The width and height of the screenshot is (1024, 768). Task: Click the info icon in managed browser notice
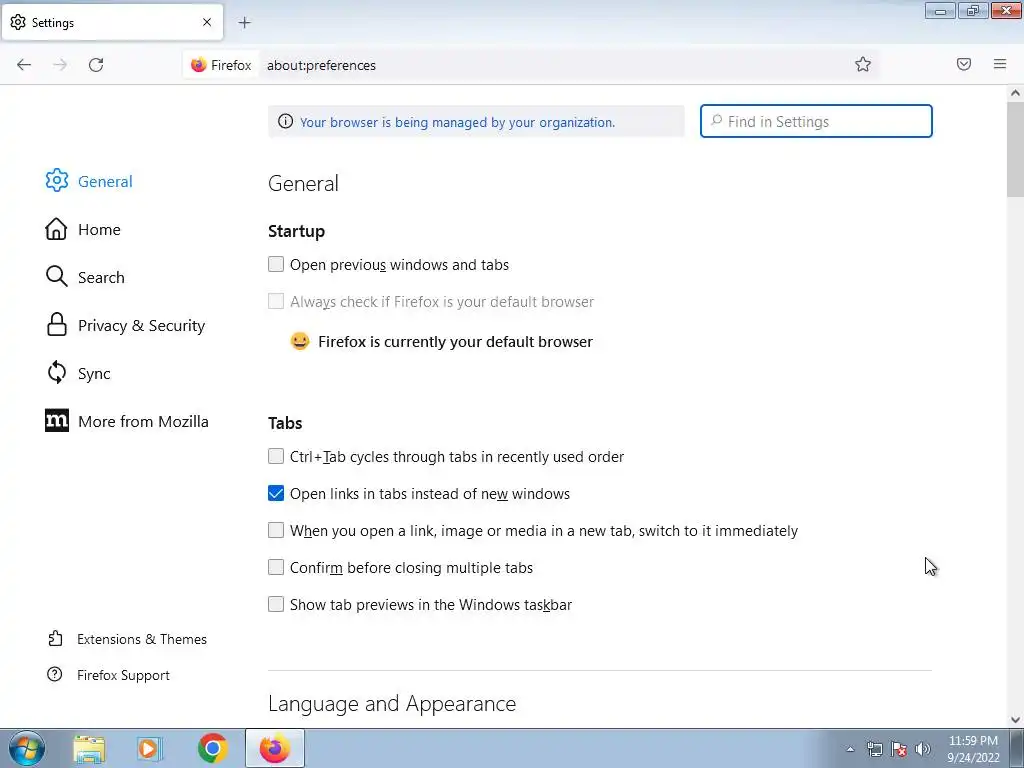tap(285, 121)
